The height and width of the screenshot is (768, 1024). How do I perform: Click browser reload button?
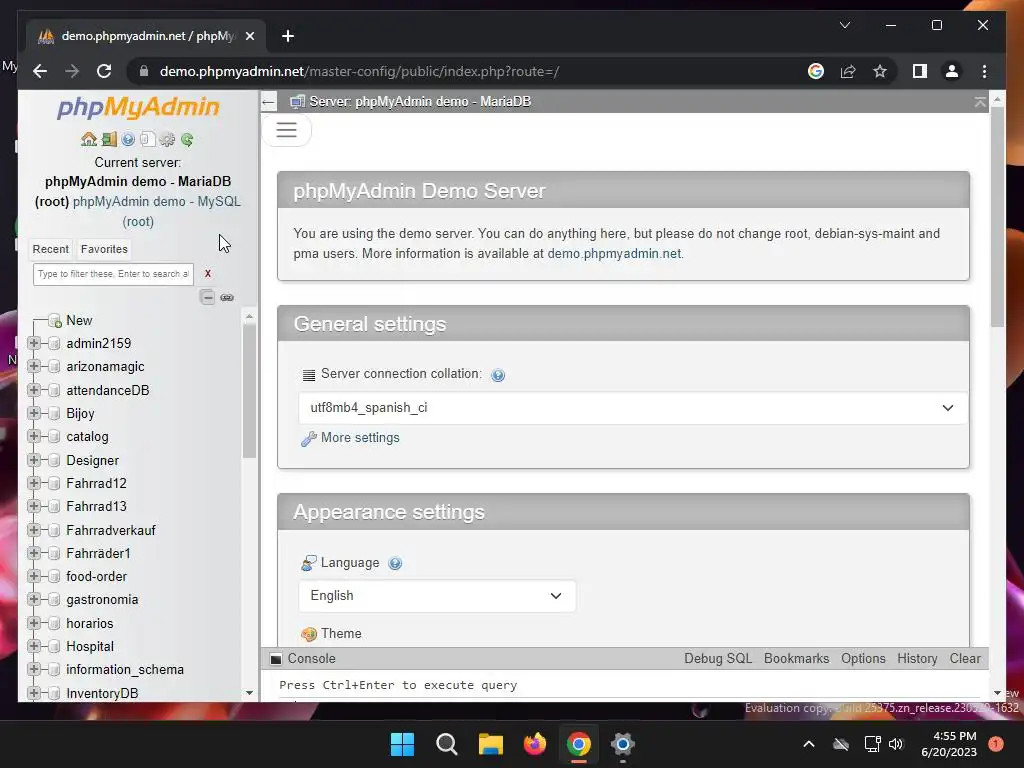(104, 71)
